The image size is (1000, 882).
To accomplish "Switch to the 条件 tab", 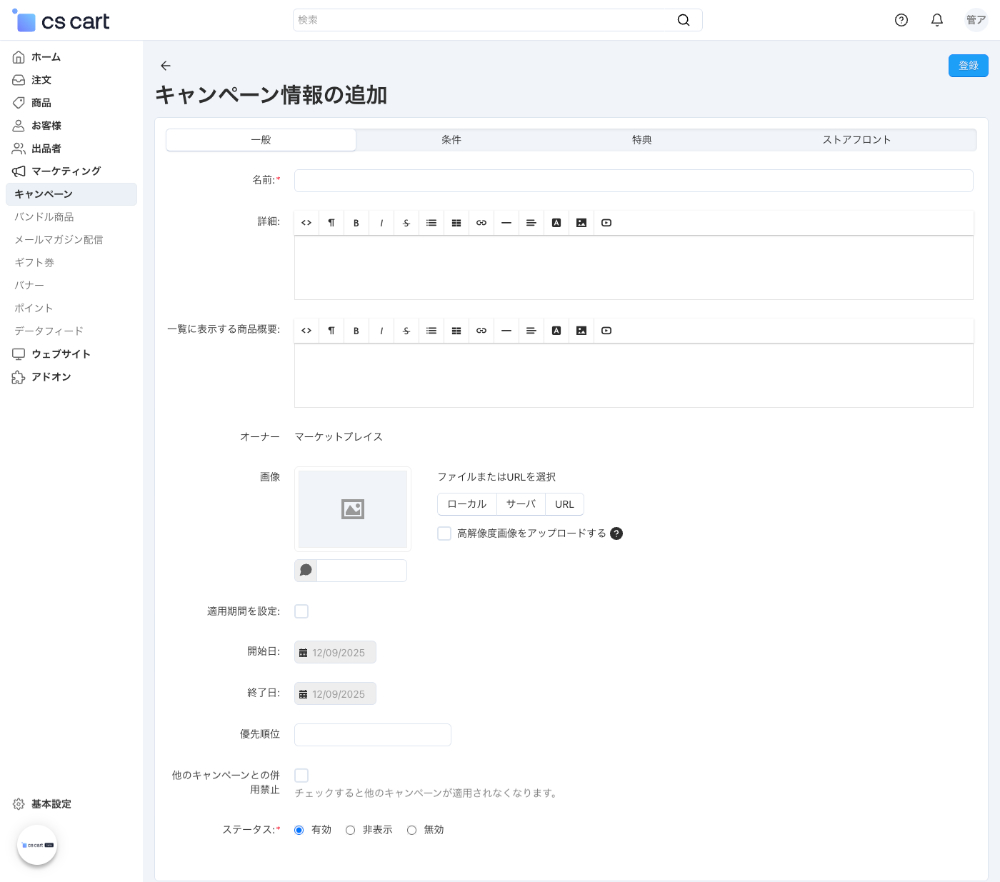I will (451, 140).
